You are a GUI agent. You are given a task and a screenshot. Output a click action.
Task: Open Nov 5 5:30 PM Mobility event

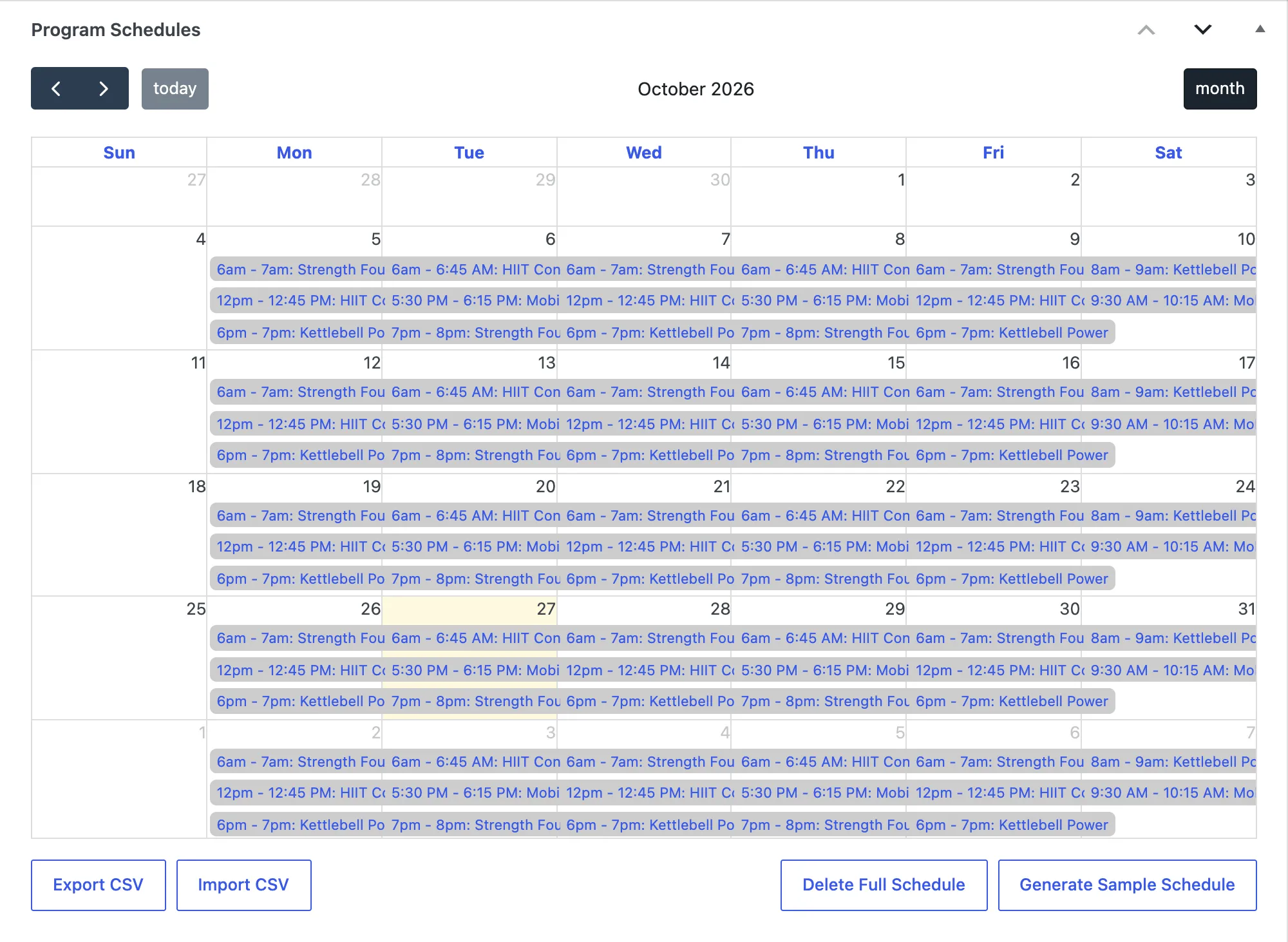point(823,793)
